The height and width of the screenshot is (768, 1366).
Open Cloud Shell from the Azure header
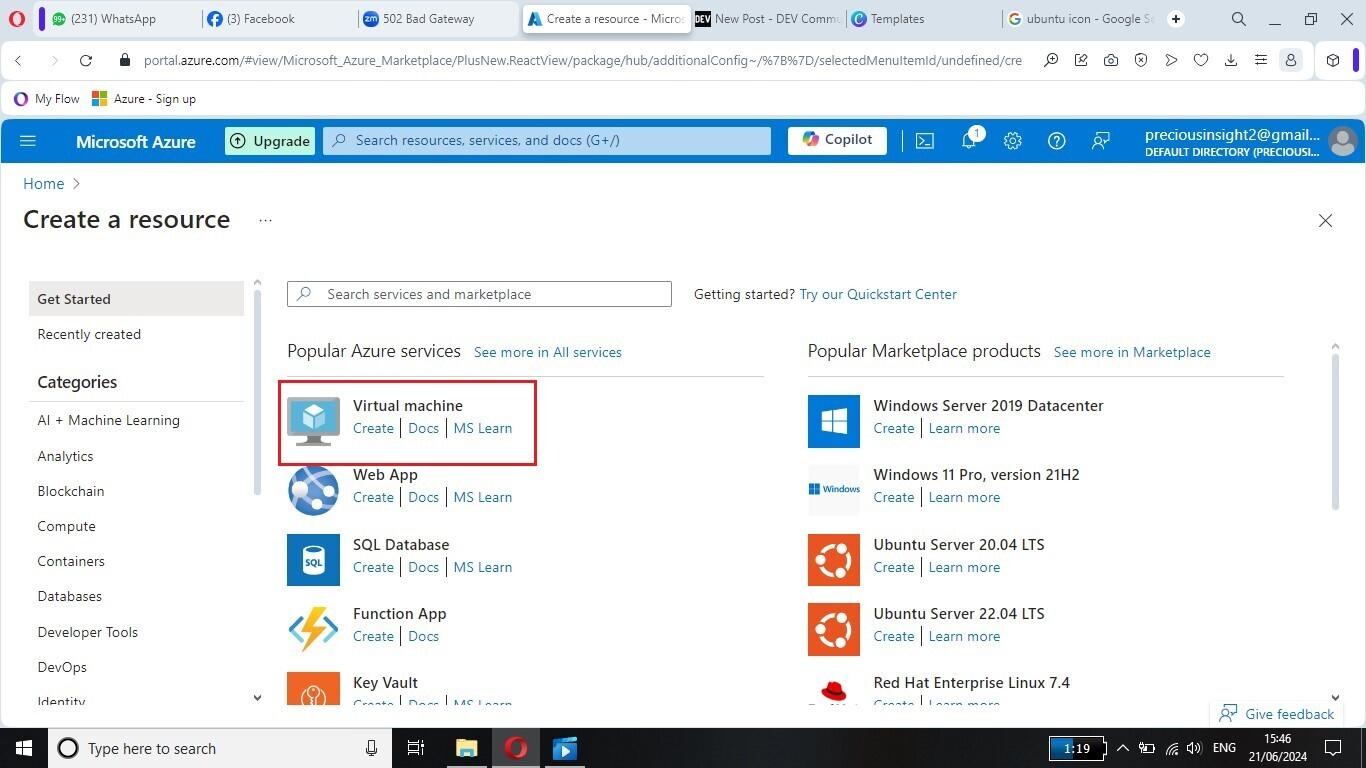(925, 141)
